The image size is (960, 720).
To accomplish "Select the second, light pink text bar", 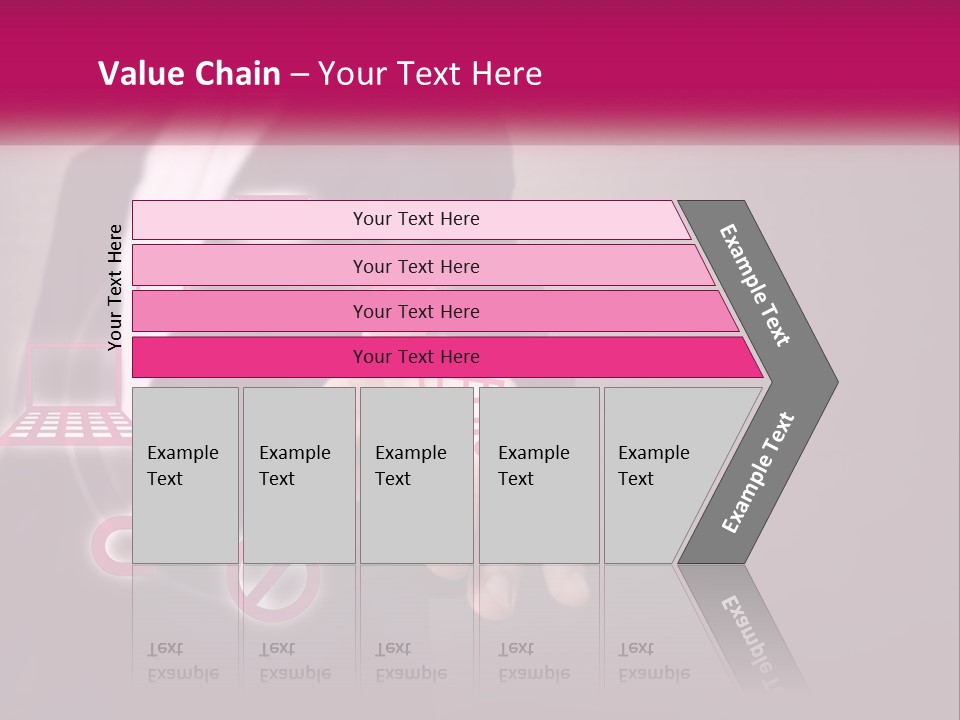I will 415,266.
